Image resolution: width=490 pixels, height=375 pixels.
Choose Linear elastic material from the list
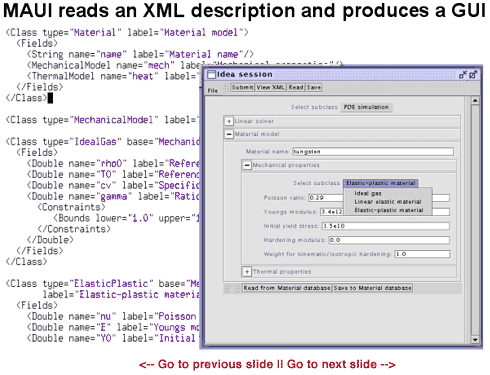[388, 202]
